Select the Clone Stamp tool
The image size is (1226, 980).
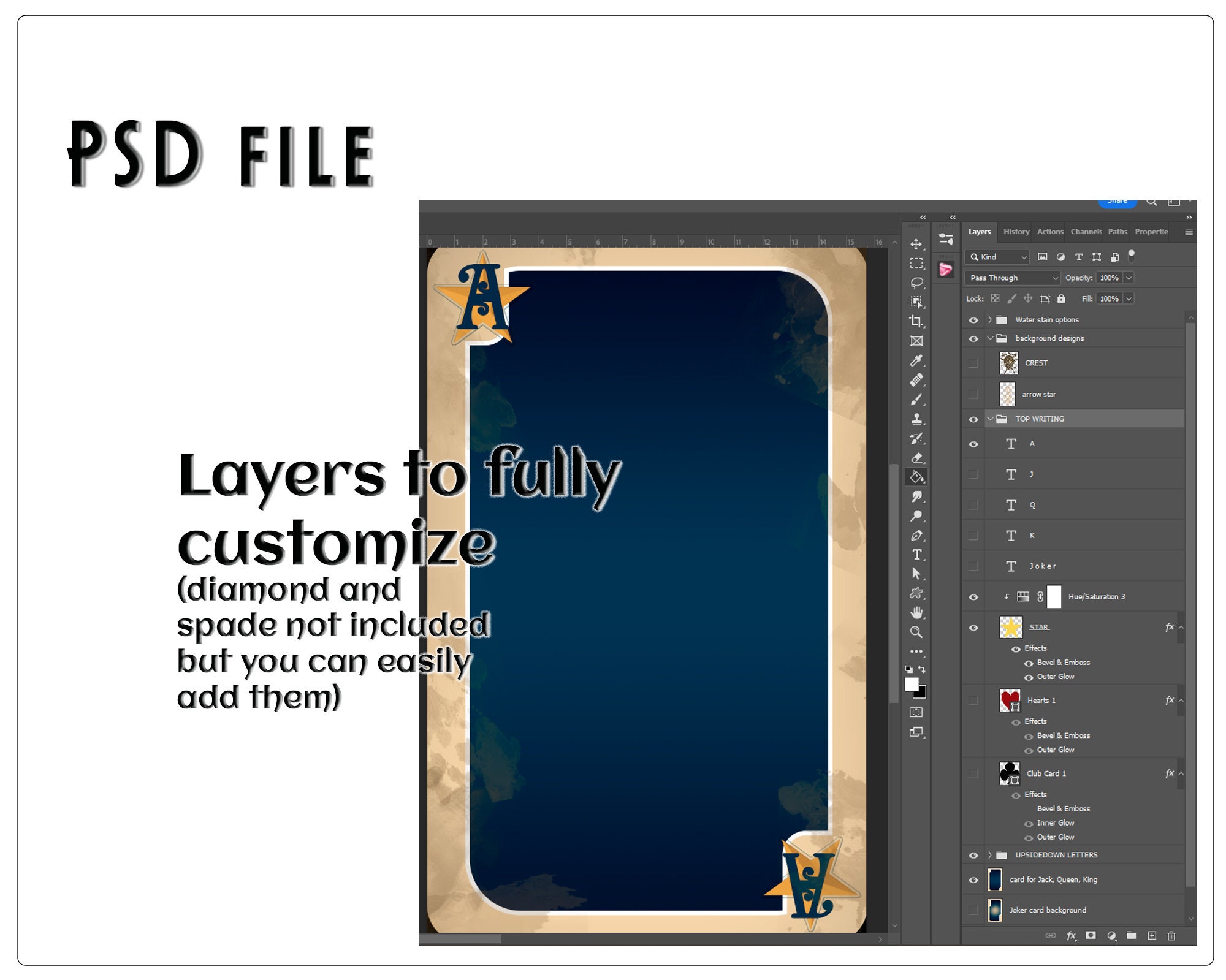[916, 418]
